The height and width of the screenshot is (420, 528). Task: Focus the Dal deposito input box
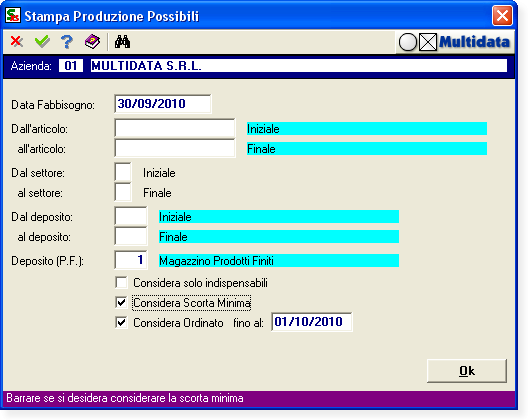click(x=131, y=216)
